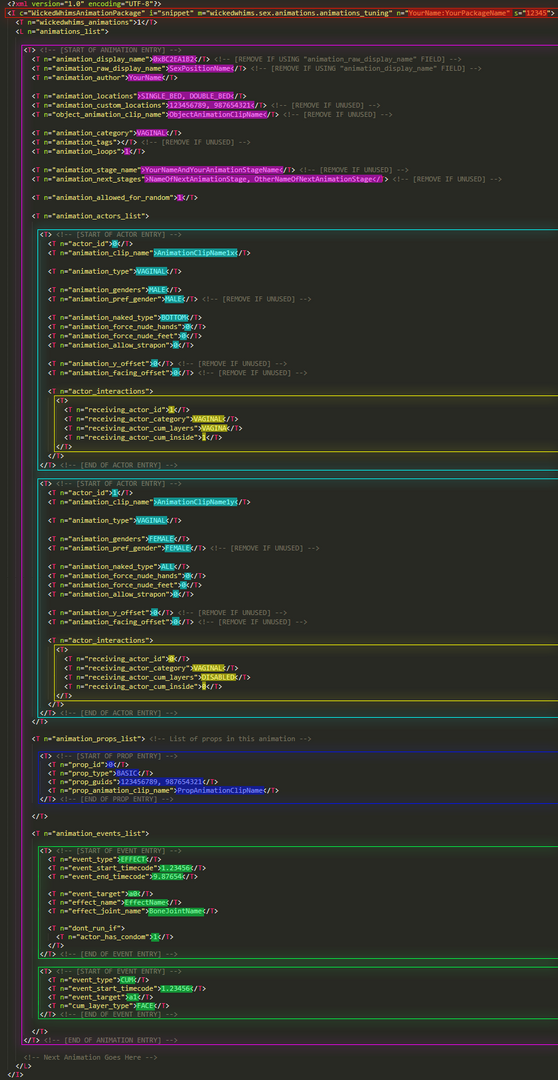Click the "event_end_timecode" attribute name
The width and height of the screenshot is (558, 1080).
pyautogui.click(x=108, y=876)
